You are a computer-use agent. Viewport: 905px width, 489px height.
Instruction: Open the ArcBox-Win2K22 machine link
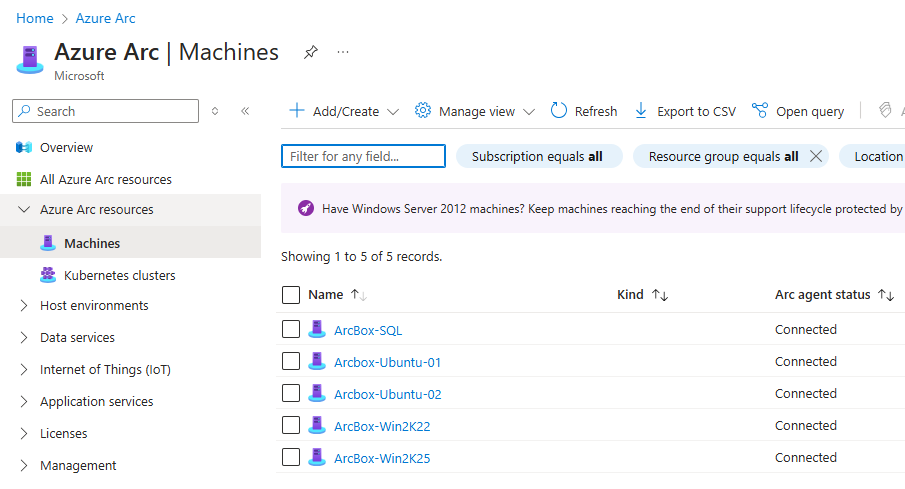[382, 426]
